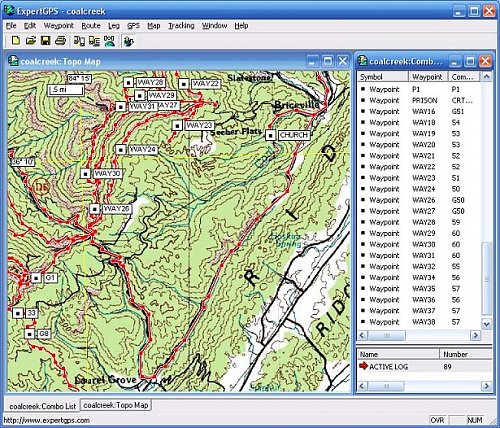This screenshot has height=428, width=500.
Task: Click the hand pan tool icon
Action: (x=128, y=41)
